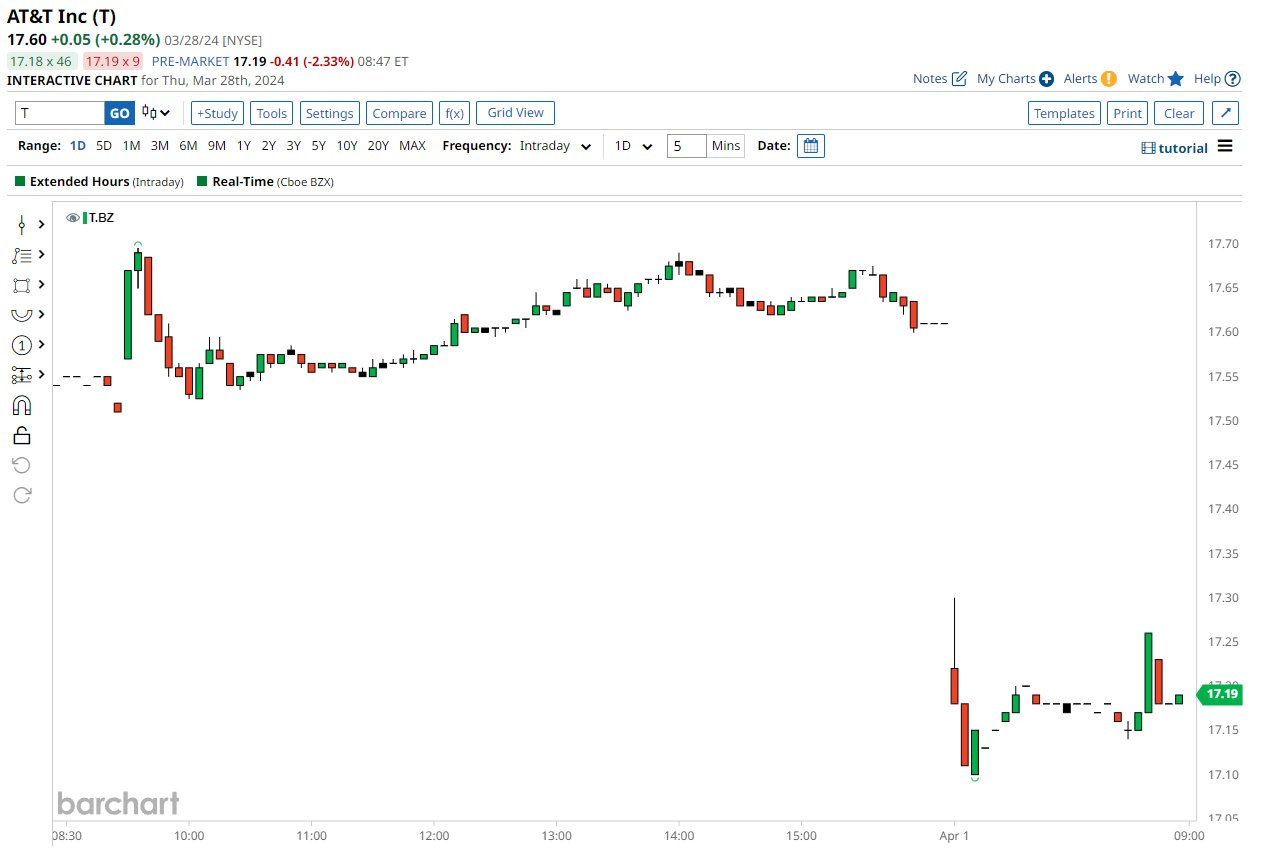Expand chart with the pop-out arrow icon
Image resolution: width=1271 pixels, height=862 pixels.
[1227, 113]
